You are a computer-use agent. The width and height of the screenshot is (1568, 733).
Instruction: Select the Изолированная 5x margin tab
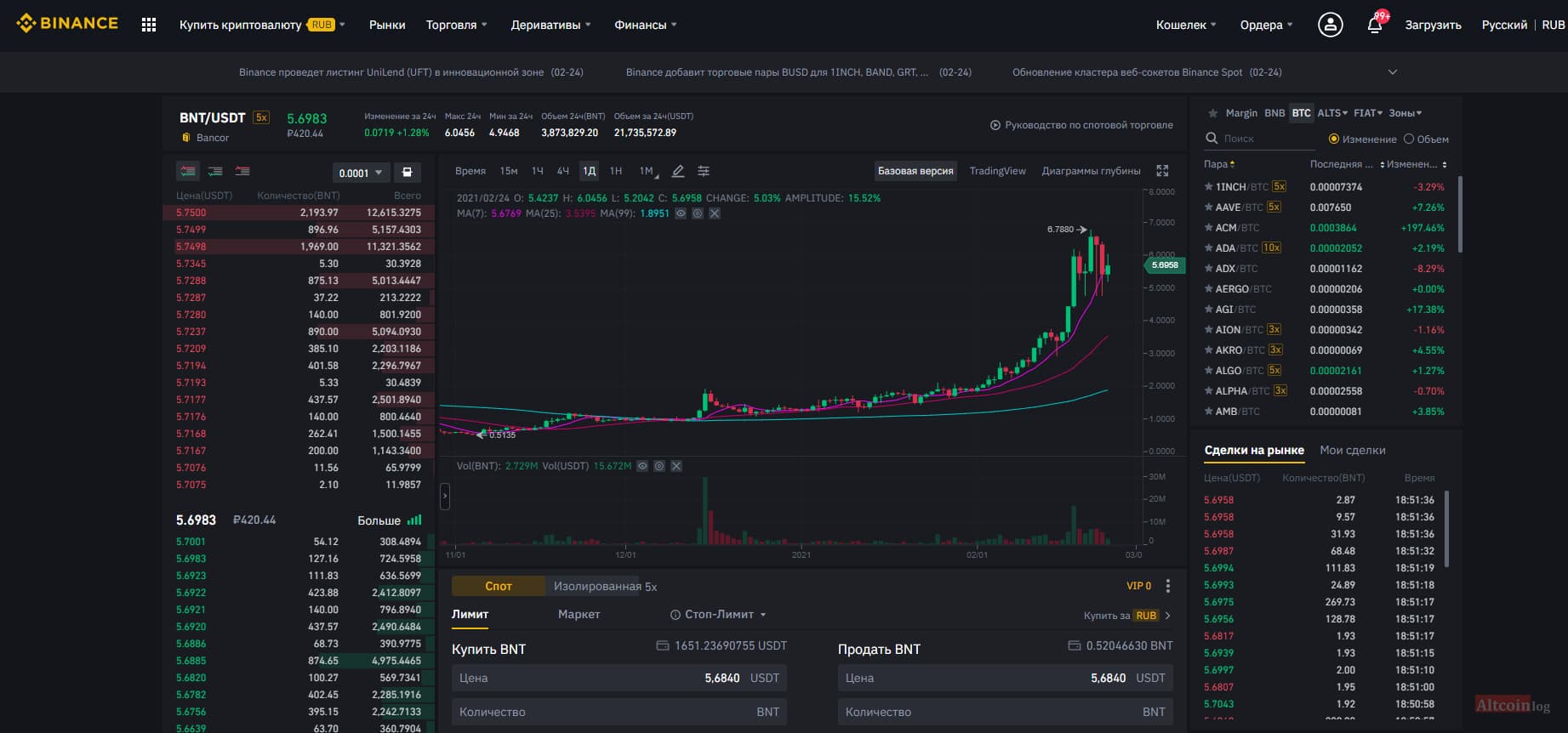[x=605, y=586]
